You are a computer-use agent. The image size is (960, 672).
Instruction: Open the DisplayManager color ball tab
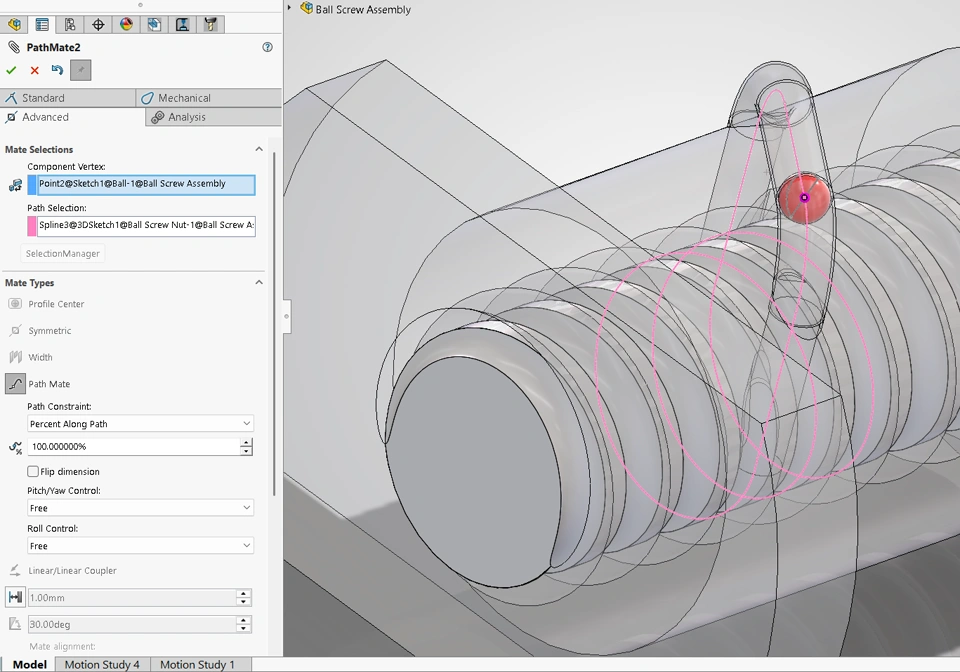pos(126,24)
